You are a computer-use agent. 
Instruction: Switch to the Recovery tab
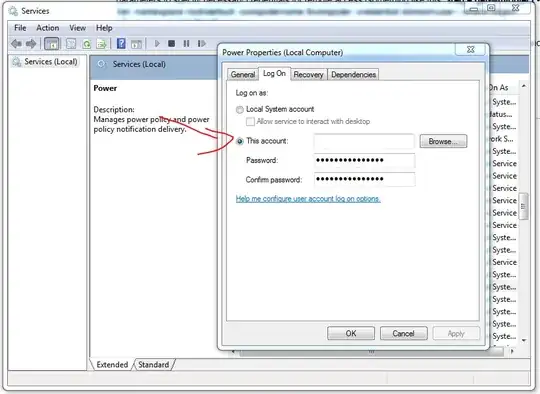point(308,74)
